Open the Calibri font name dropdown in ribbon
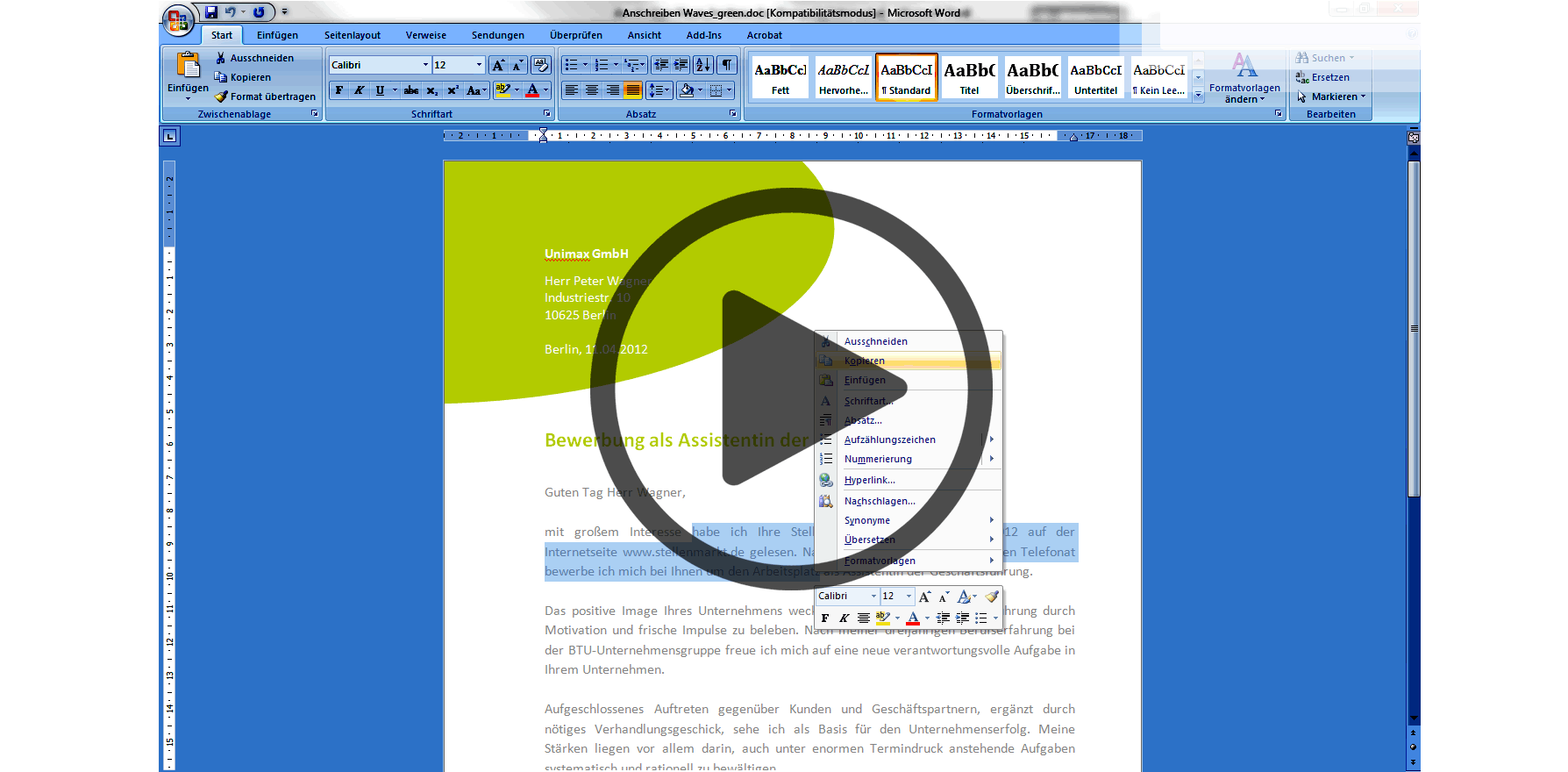Image resolution: width=1568 pixels, height=772 pixels. tap(426, 65)
